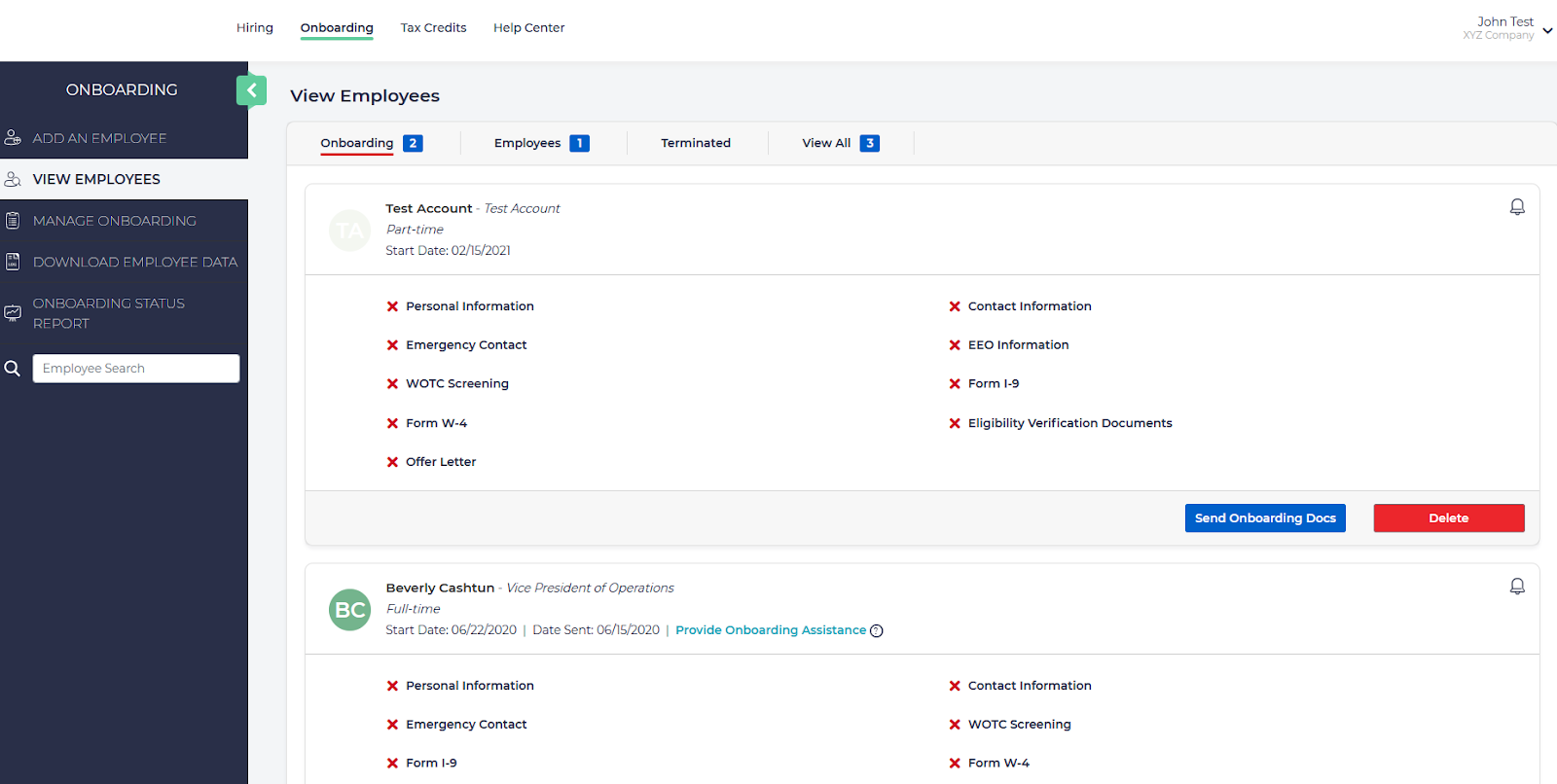Click the info icon beside Provide Onboarding Assistance
1557x784 pixels.
[877, 631]
